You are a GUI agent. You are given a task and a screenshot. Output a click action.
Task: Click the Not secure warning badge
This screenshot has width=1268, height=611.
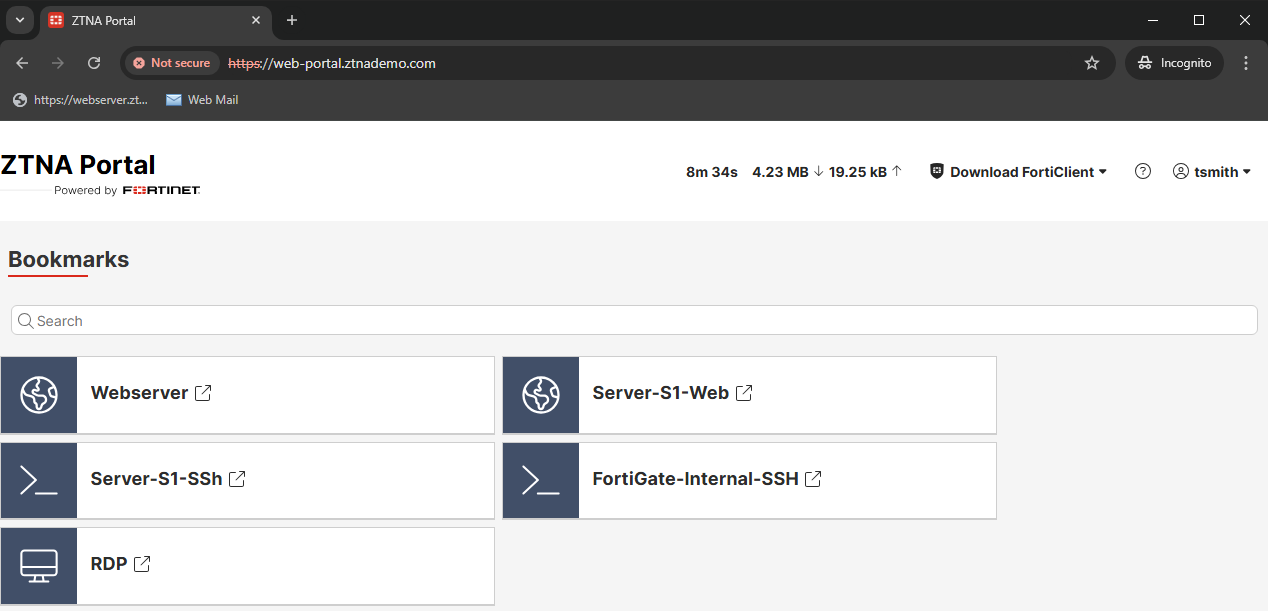point(171,62)
